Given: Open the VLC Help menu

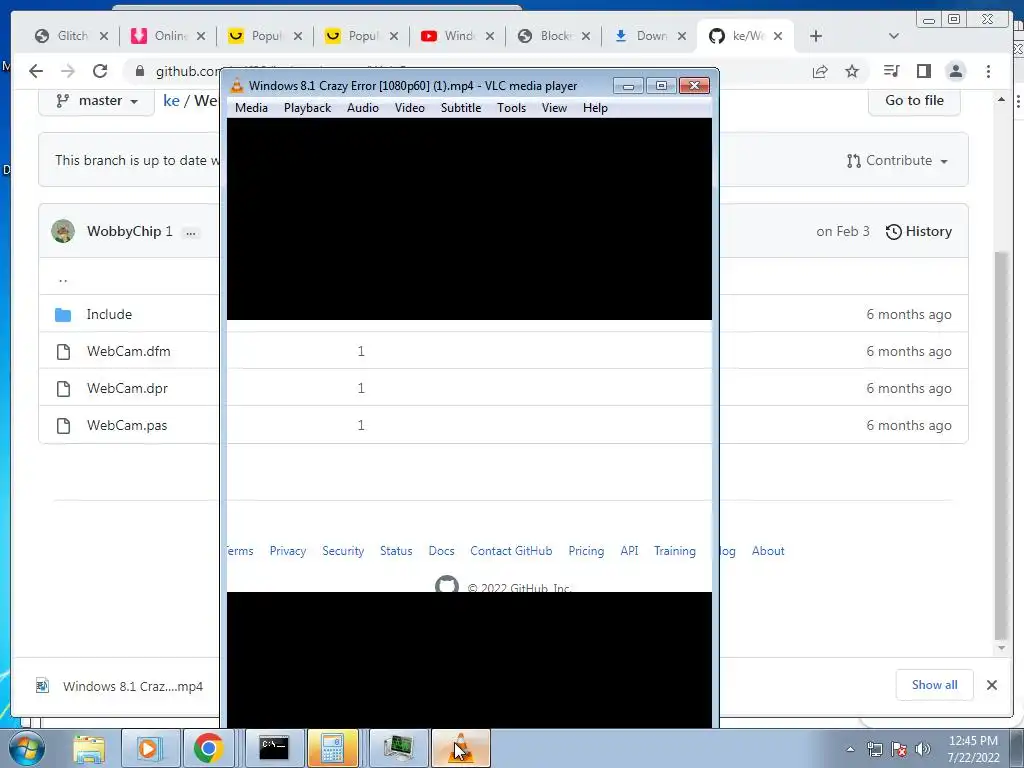Looking at the screenshot, I should (x=595, y=108).
